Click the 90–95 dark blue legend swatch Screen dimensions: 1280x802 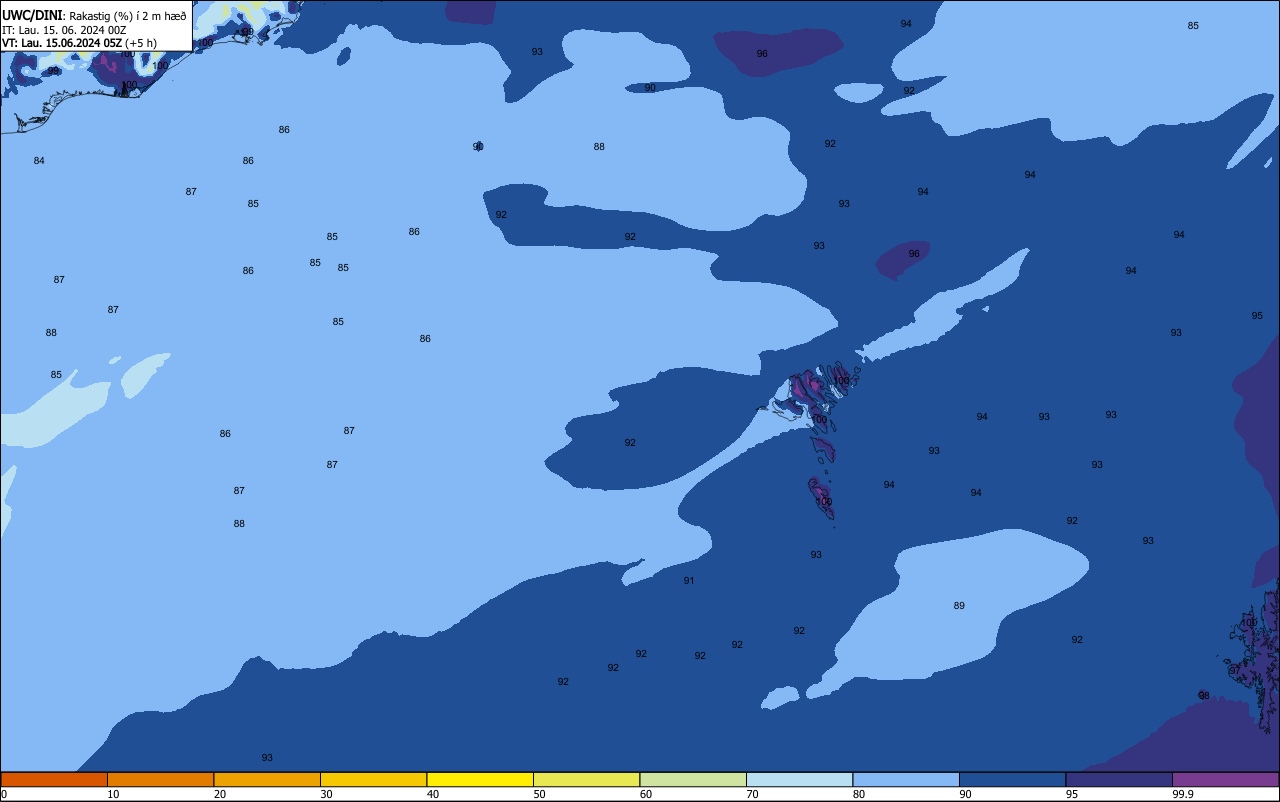[1012, 779]
